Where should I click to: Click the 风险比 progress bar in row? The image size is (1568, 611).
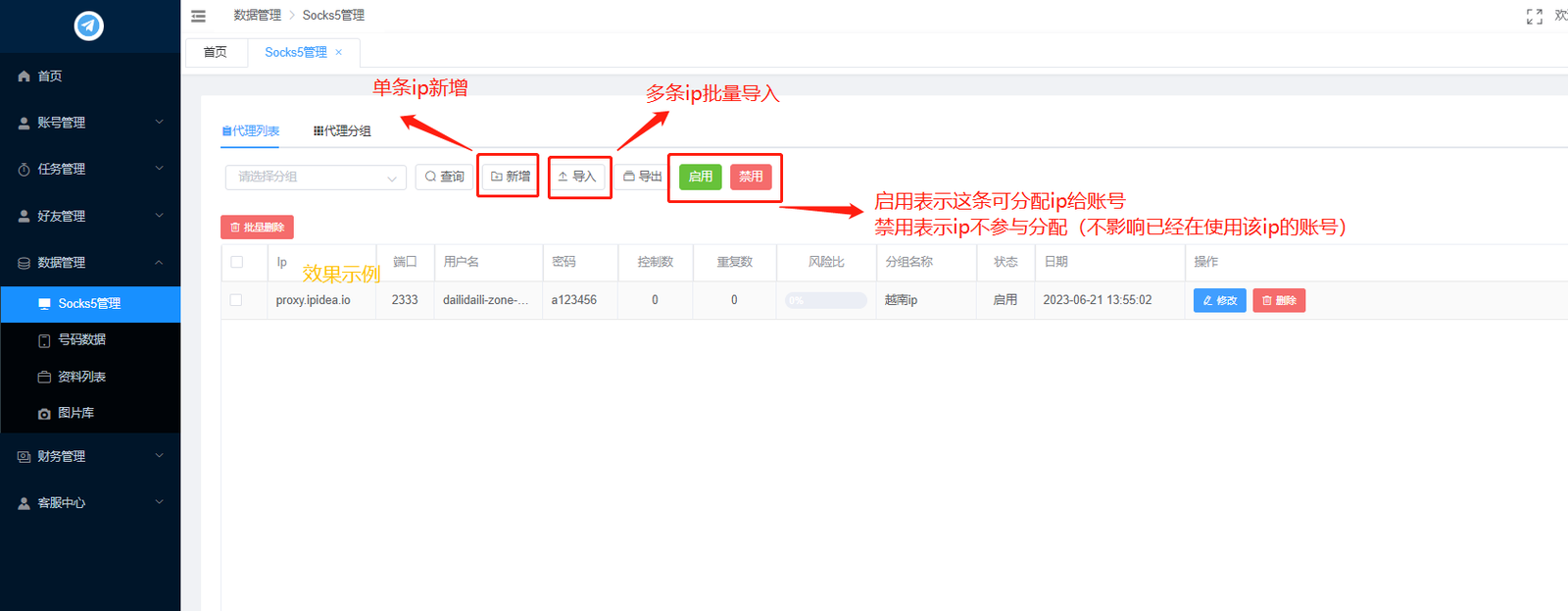point(825,300)
